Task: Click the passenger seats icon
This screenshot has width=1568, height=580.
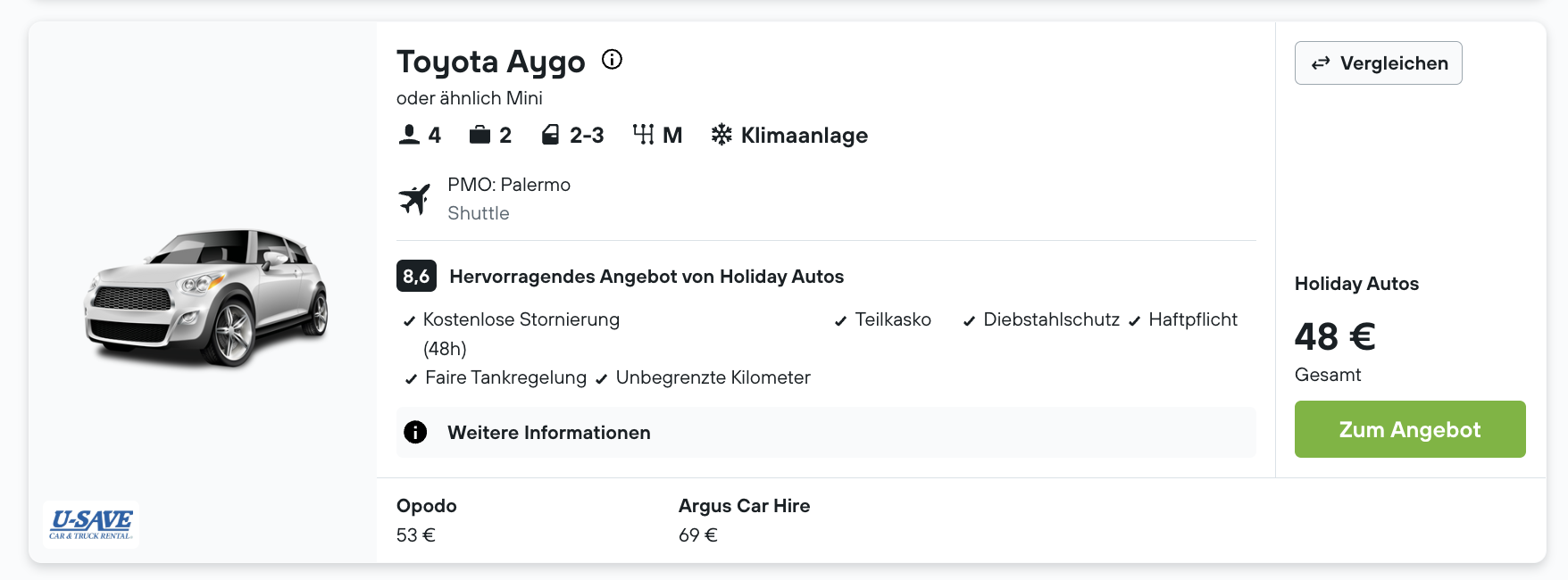Action: 409,135
